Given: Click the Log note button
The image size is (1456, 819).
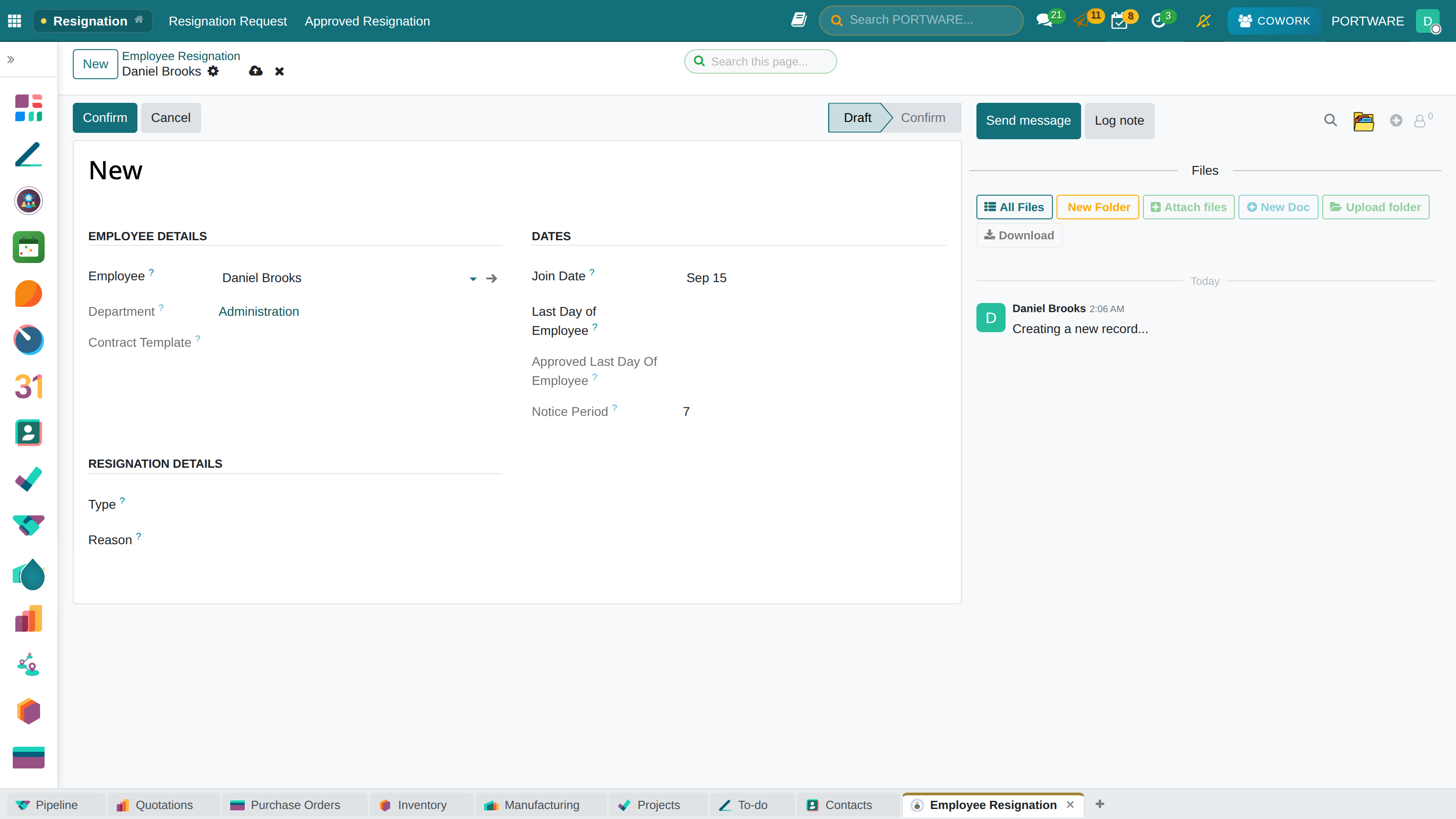Looking at the screenshot, I should click(x=1119, y=121).
